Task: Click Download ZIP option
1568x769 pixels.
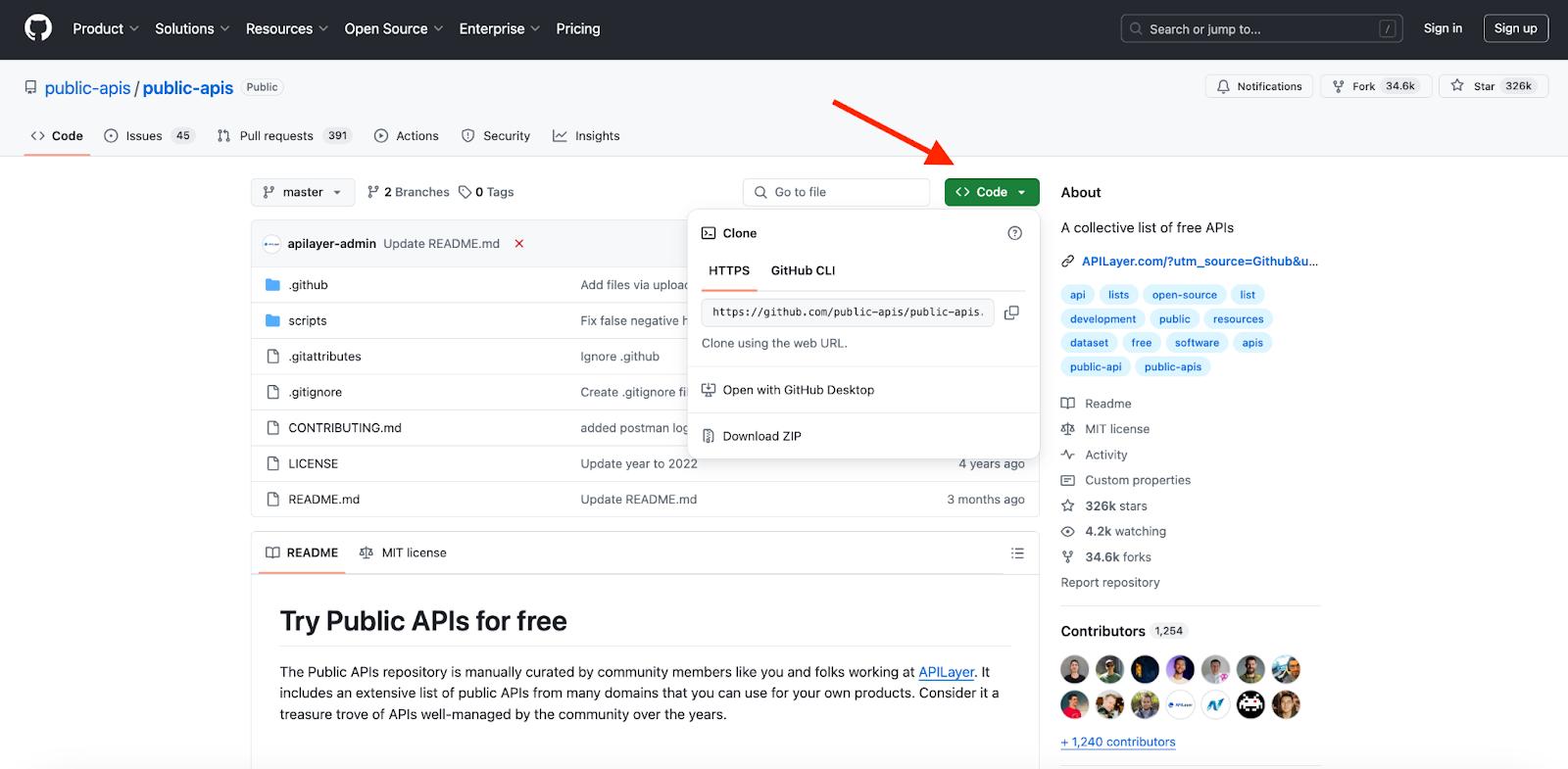Action: point(761,437)
